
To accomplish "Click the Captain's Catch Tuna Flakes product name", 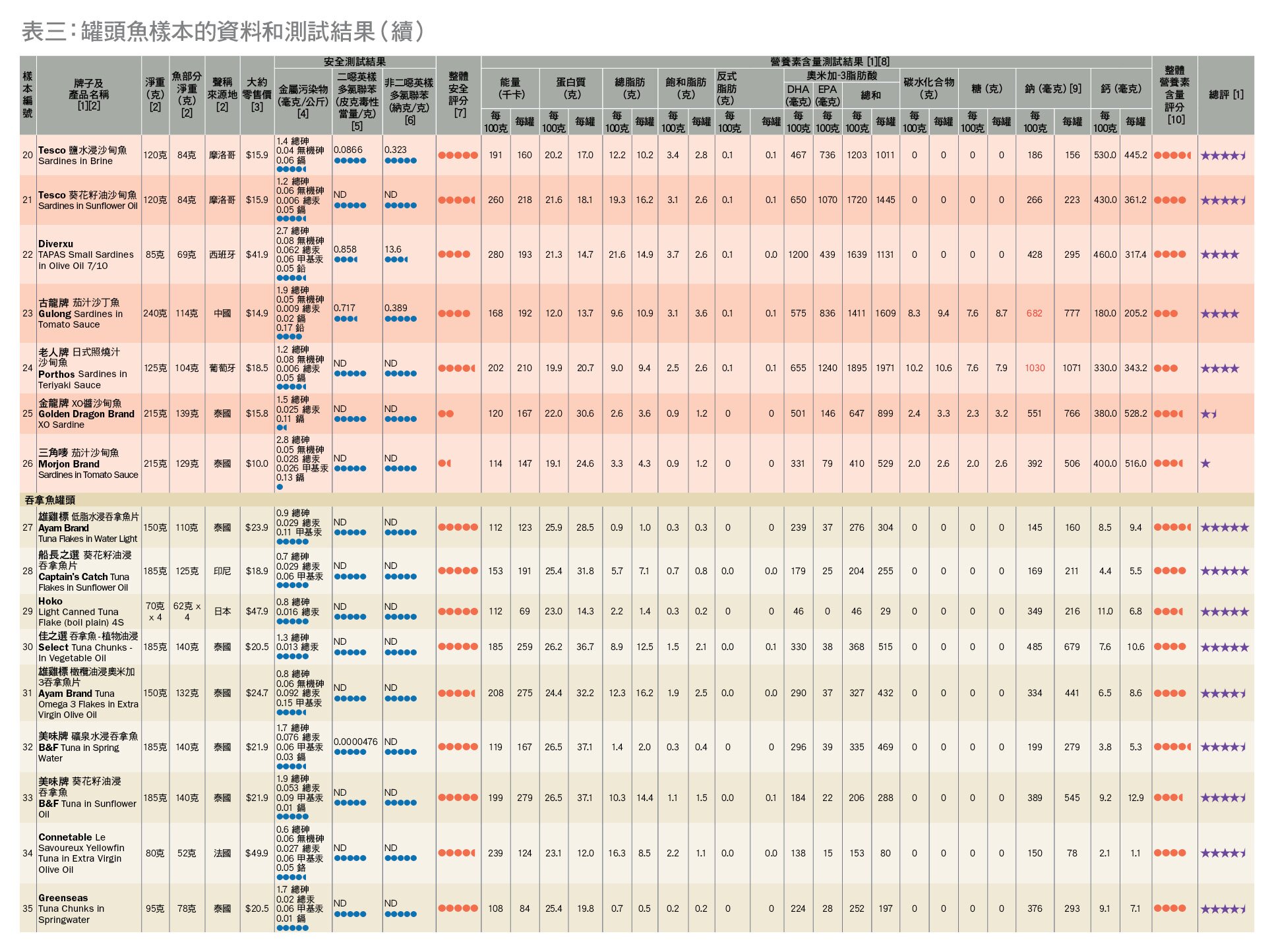I will [x=85, y=571].
